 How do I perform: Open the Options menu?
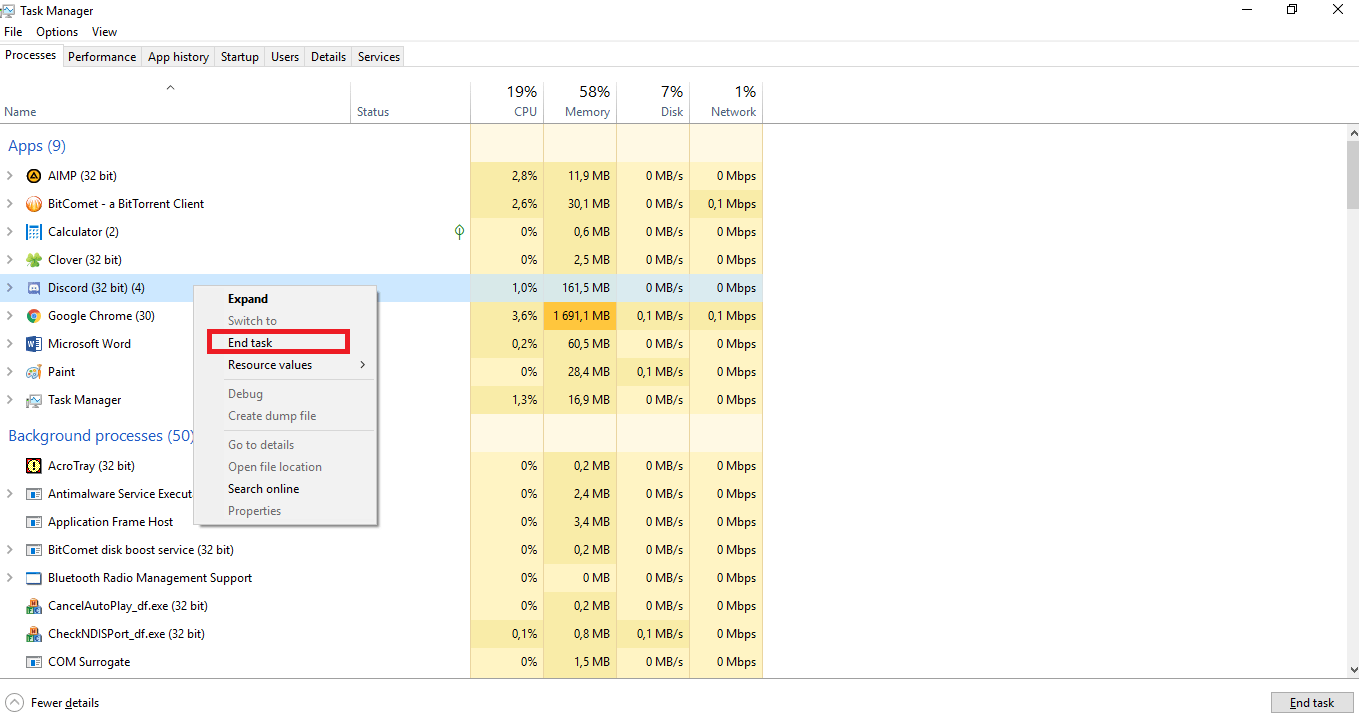click(57, 31)
